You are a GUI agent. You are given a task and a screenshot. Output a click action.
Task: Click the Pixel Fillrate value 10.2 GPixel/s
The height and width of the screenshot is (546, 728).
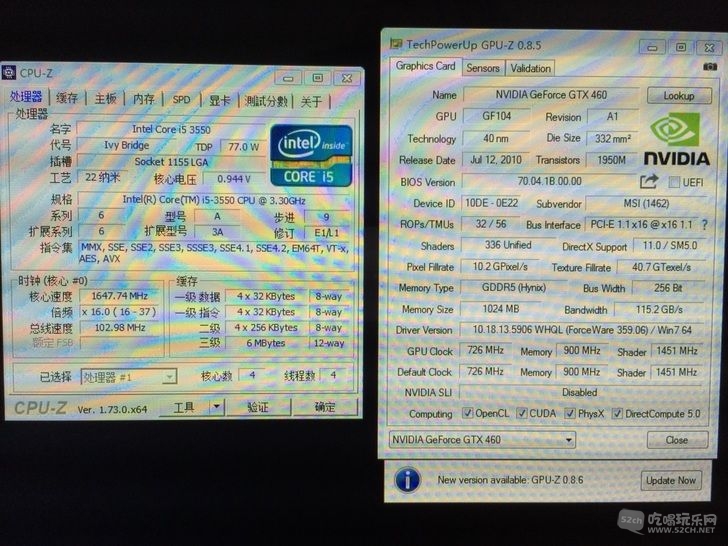500,266
